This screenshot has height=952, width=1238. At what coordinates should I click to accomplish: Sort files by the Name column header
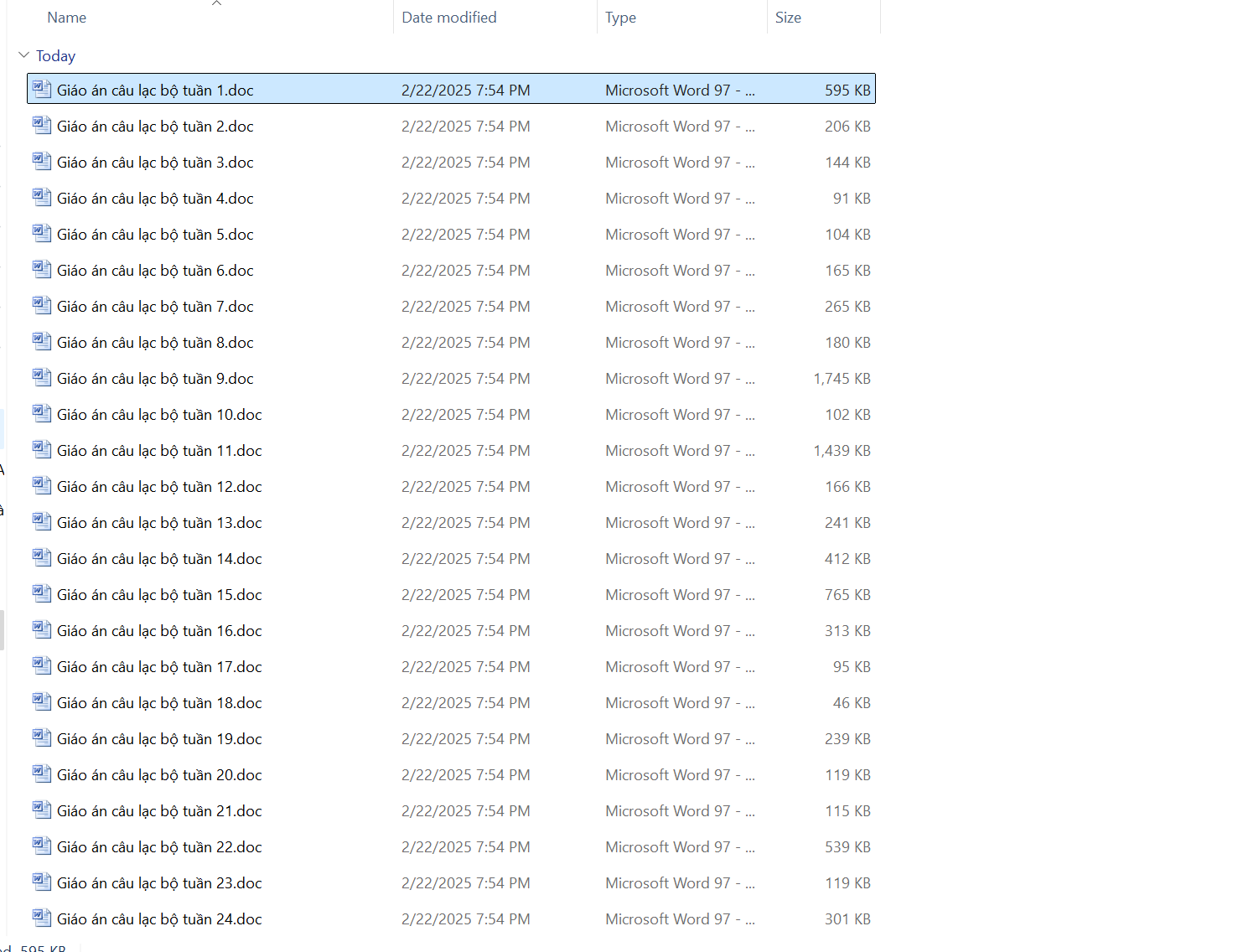[x=67, y=18]
